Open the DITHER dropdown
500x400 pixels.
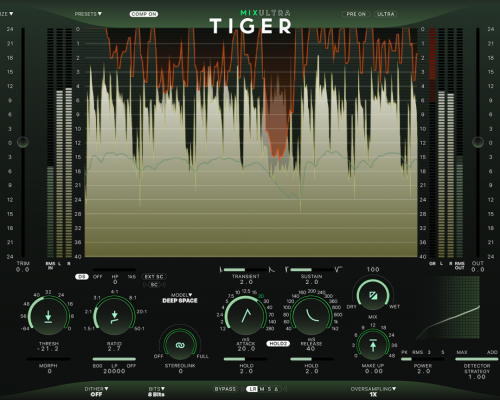(x=96, y=389)
